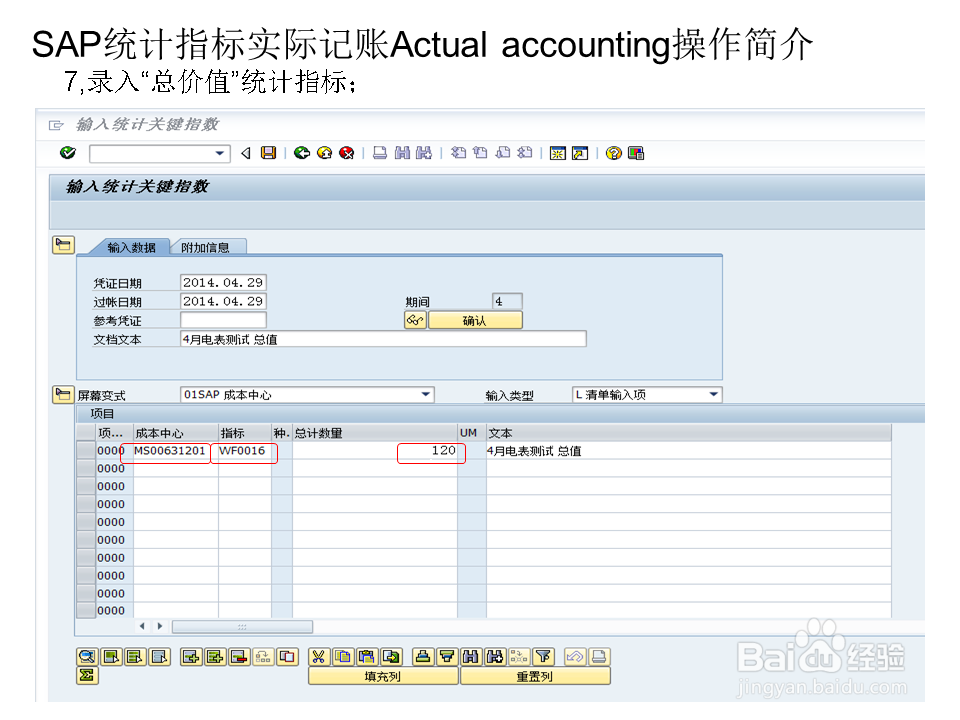Image resolution: width=960 pixels, height=720 pixels.
Task: Open the 输入类型 L 清单输入项 dropdown
Action: pos(713,395)
